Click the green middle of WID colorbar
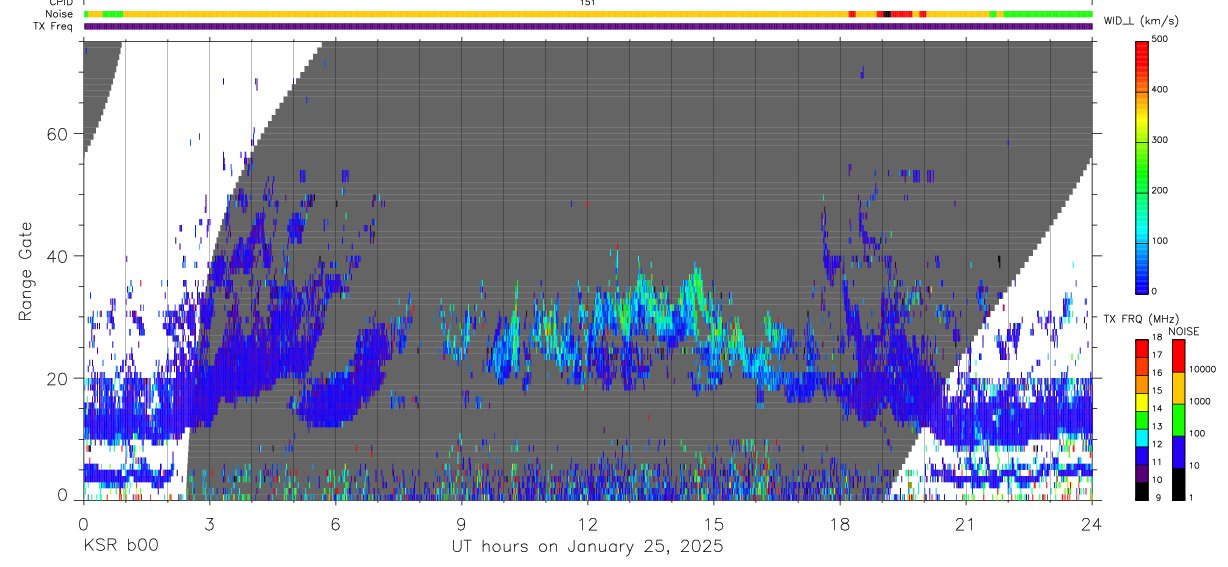1228x567 pixels. pyautogui.click(x=1142, y=165)
